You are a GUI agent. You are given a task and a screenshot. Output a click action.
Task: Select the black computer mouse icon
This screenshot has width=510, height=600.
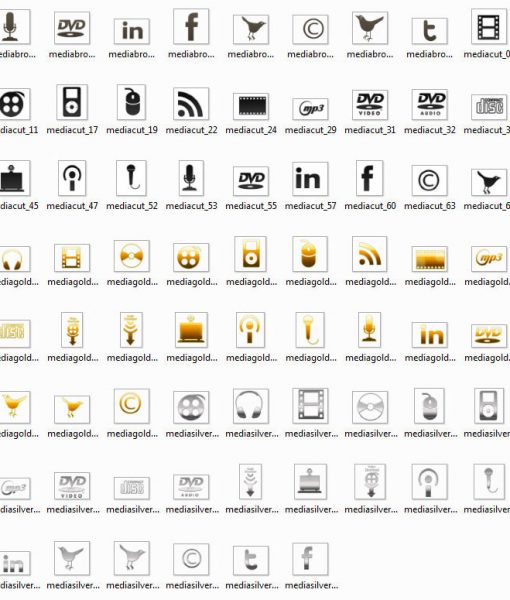click(132, 102)
